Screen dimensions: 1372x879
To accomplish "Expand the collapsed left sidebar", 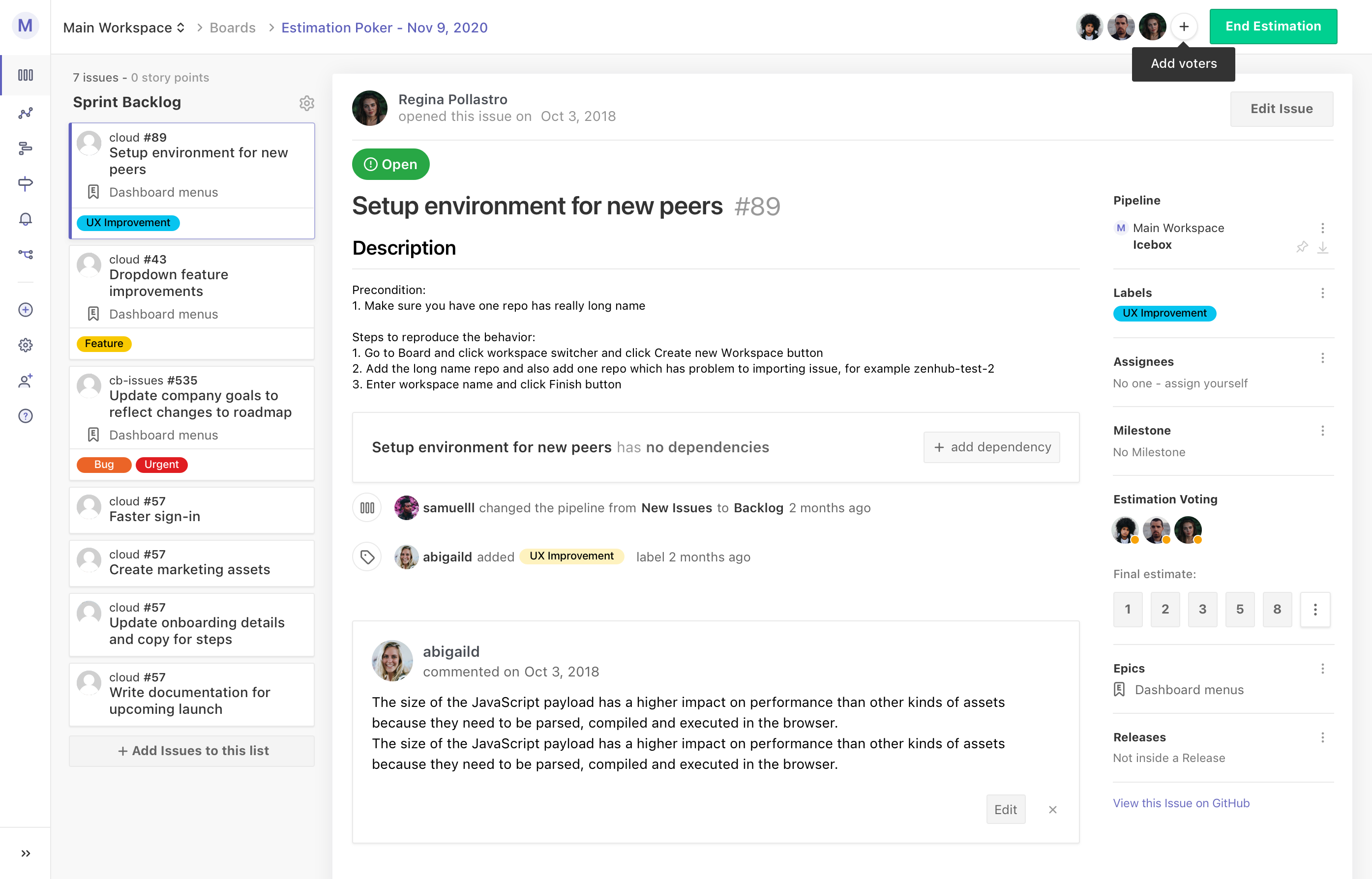I will tap(25, 853).
